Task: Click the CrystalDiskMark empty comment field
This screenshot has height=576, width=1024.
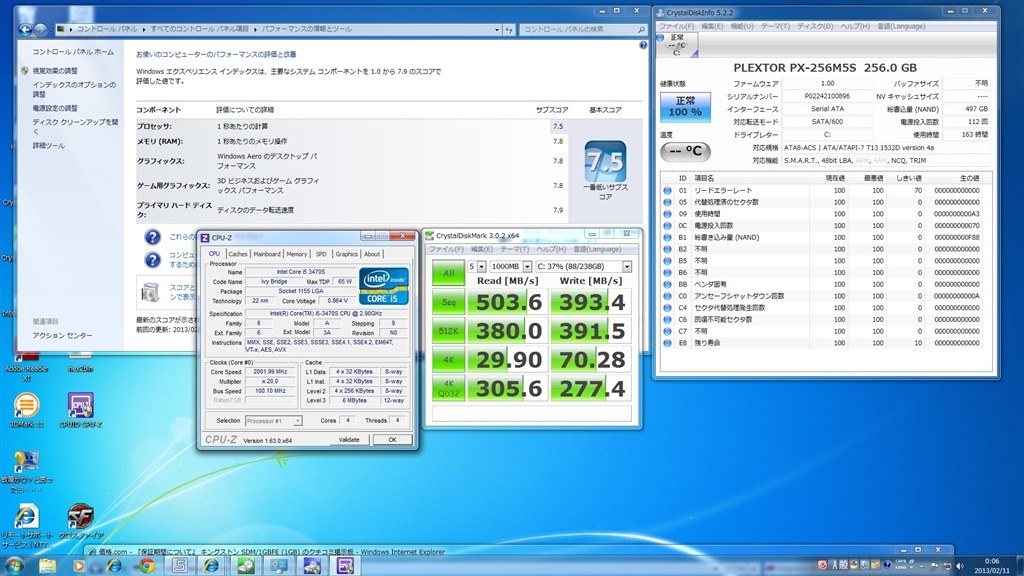Action: click(532, 413)
